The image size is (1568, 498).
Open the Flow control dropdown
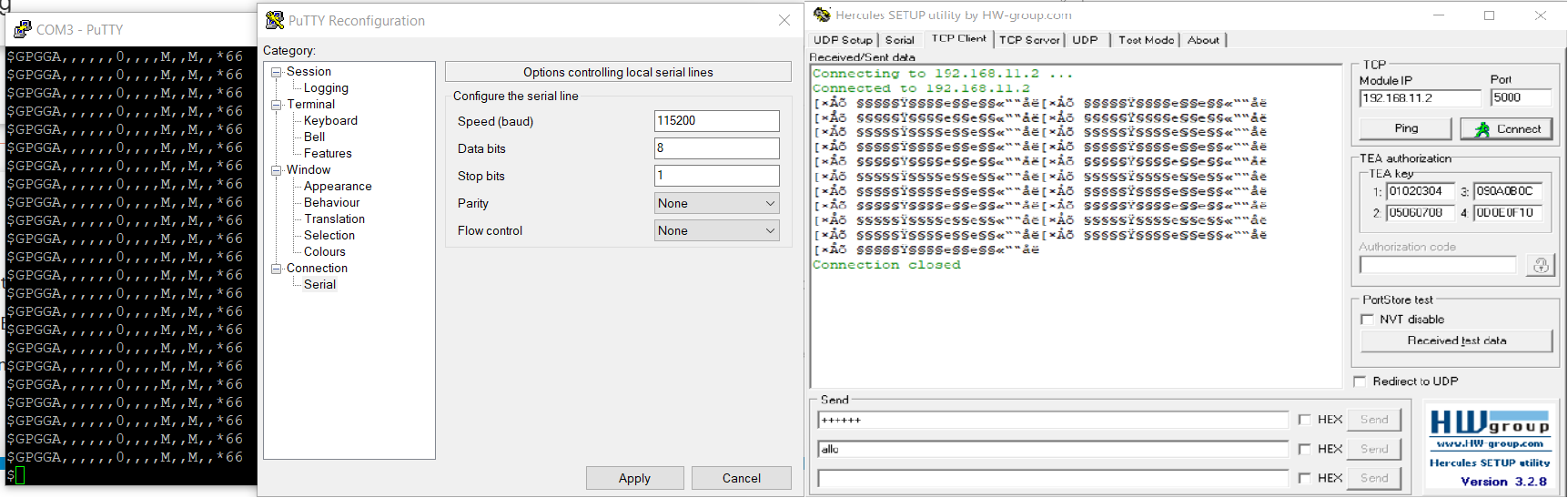(x=717, y=230)
